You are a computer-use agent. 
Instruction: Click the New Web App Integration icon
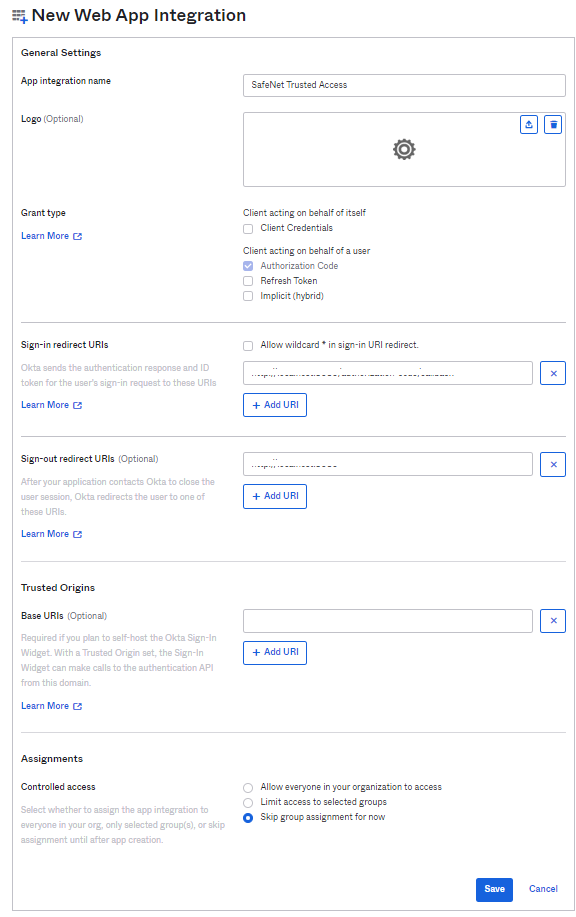click(x=20, y=16)
